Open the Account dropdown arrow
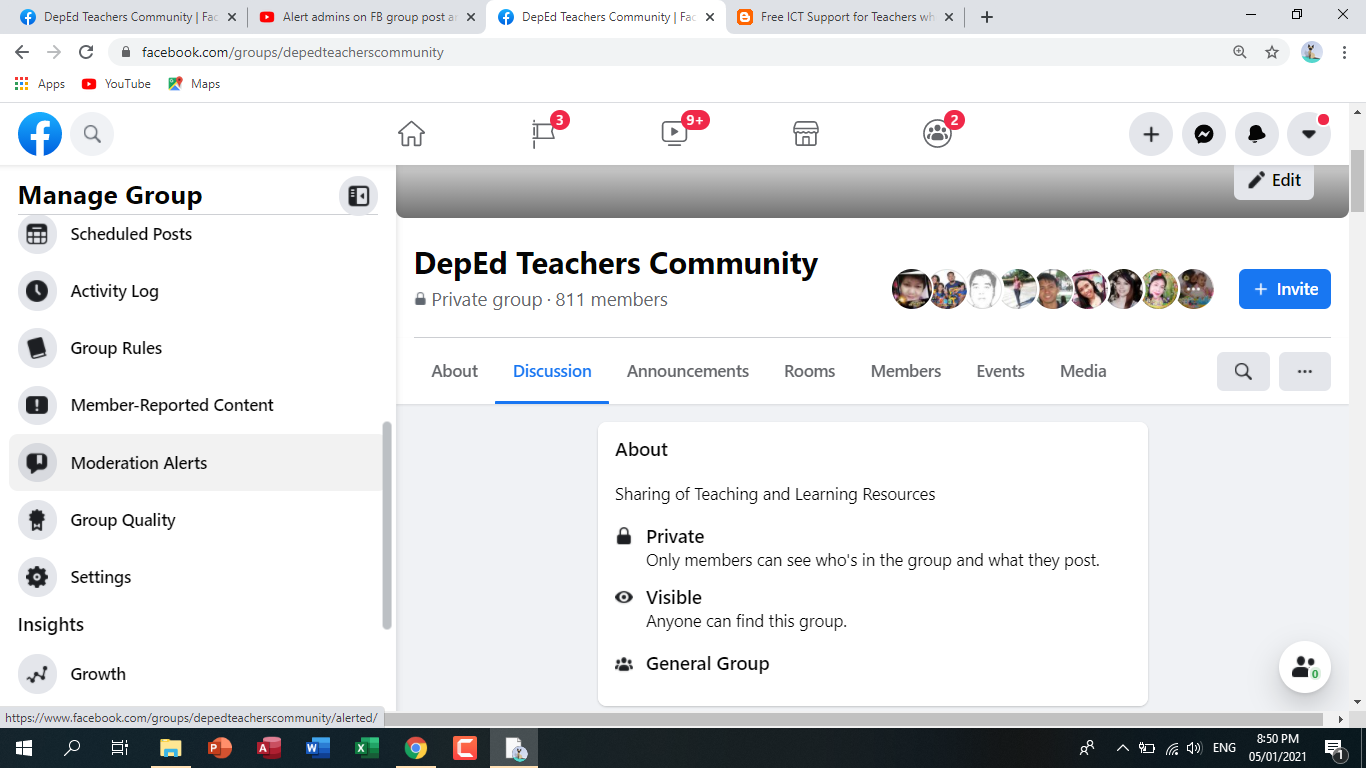The height and width of the screenshot is (768, 1366). 1309,134
